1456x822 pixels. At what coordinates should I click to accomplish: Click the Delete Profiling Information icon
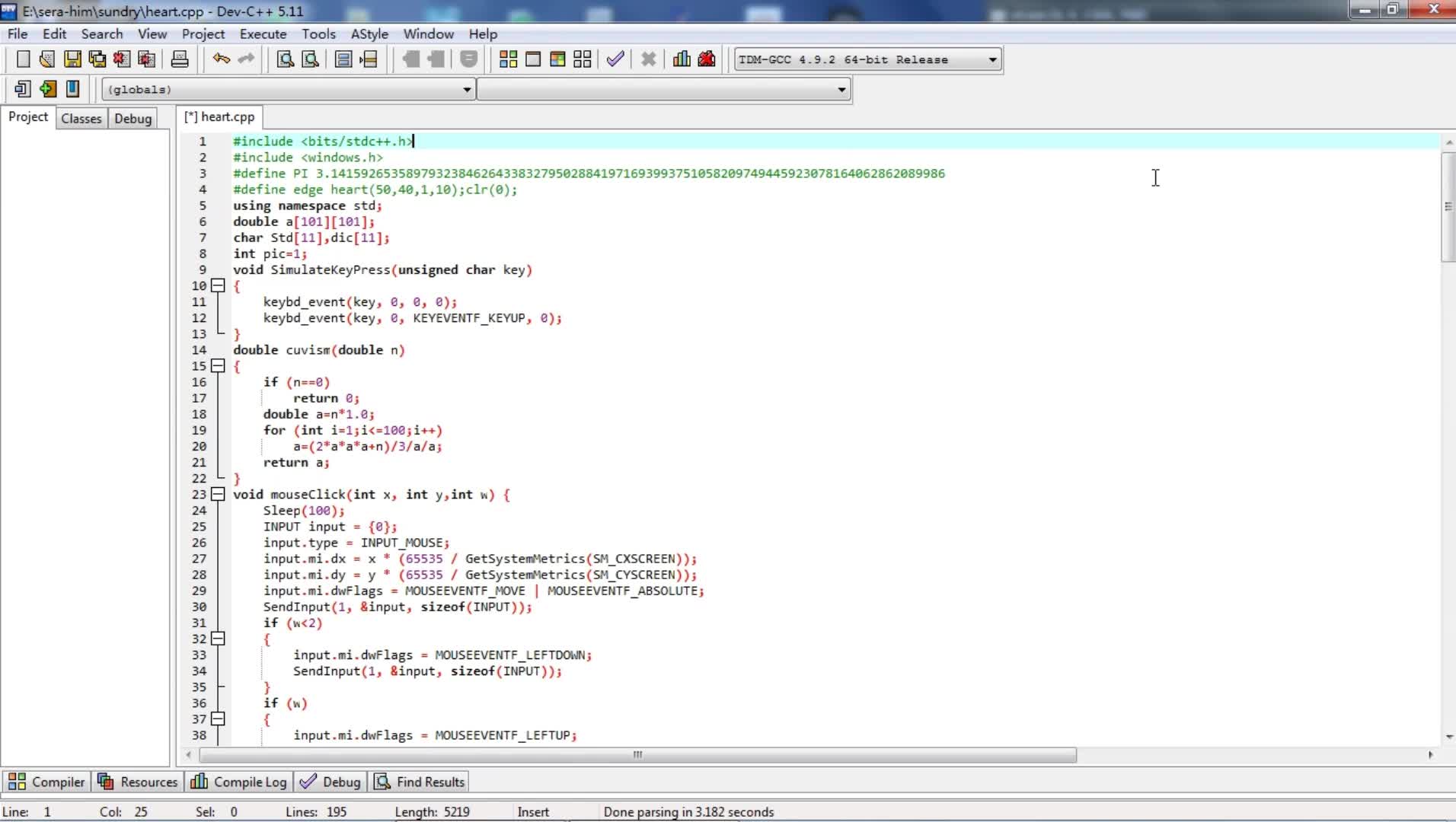point(707,59)
